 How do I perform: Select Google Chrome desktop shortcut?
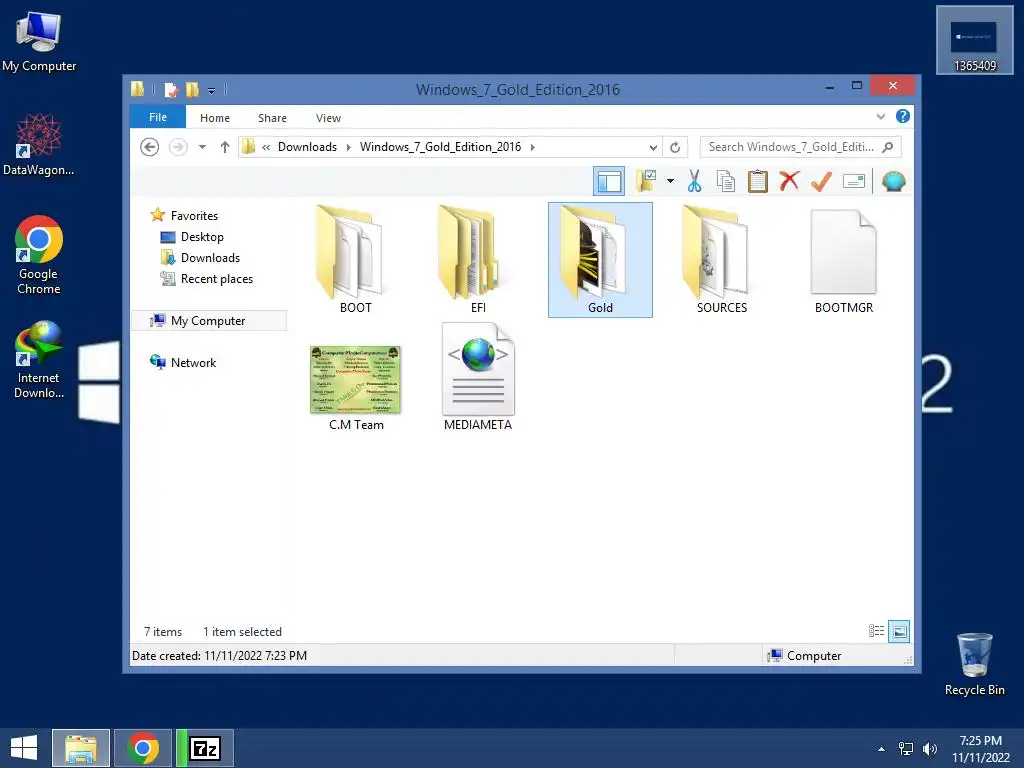tap(39, 255)
